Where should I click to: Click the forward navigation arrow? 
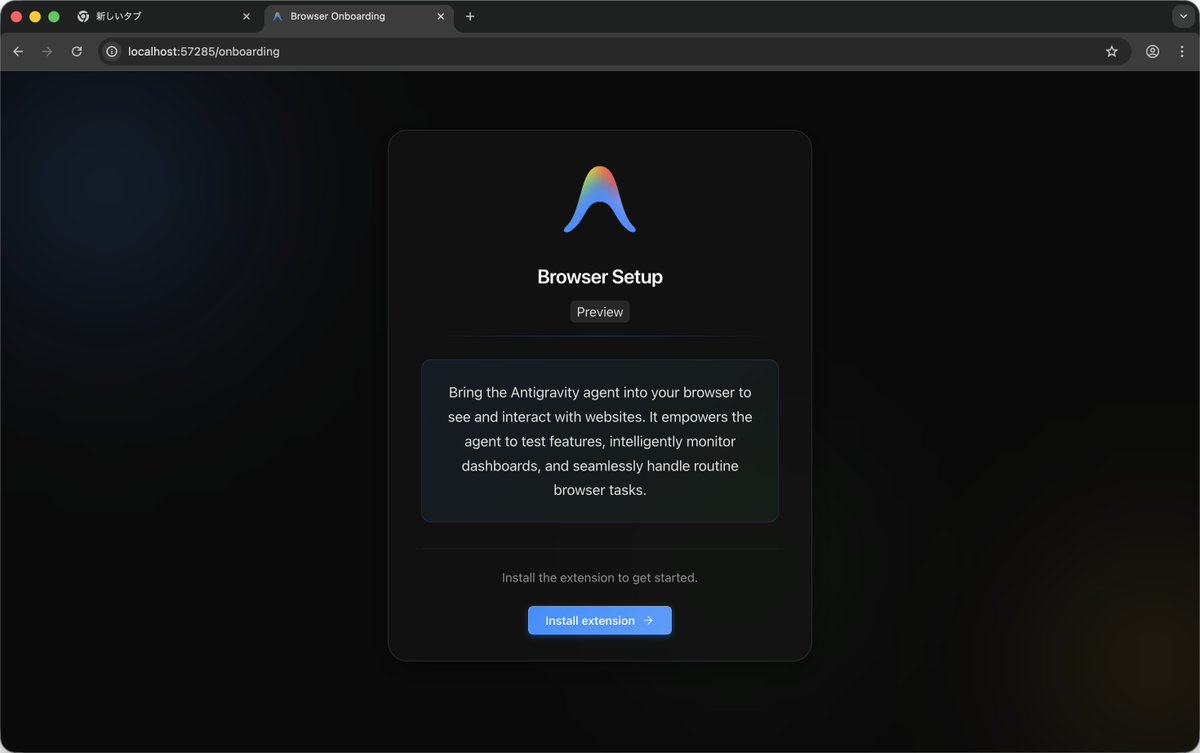coord(47,51)
